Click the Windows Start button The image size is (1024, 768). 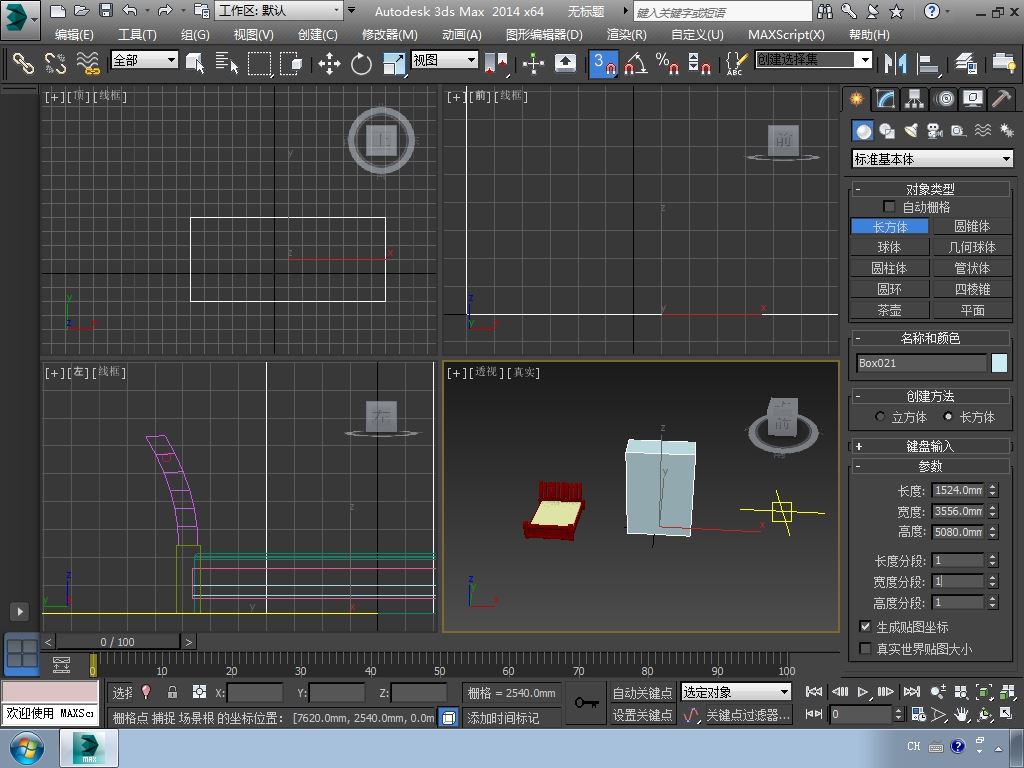pyautogui.click(x=26, y=748)
